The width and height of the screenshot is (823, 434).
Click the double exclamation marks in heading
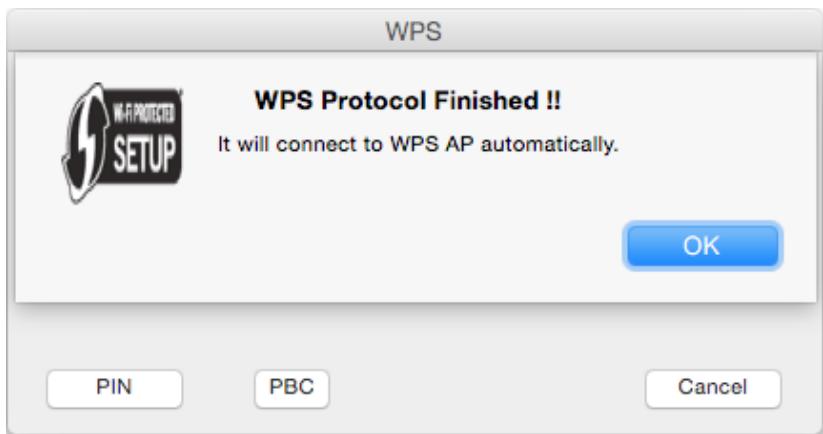[x=553, y=100]
